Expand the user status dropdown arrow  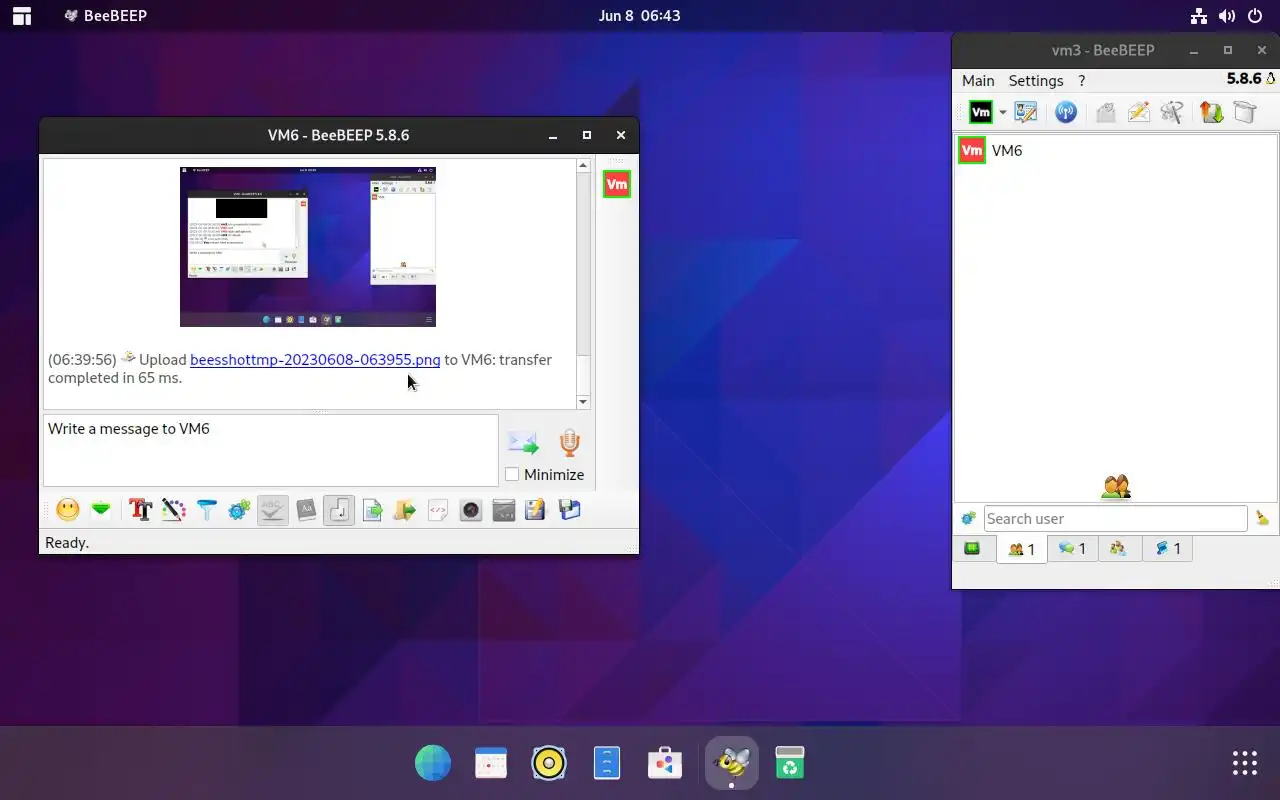pyautogui.click(x=1002, y=112)
